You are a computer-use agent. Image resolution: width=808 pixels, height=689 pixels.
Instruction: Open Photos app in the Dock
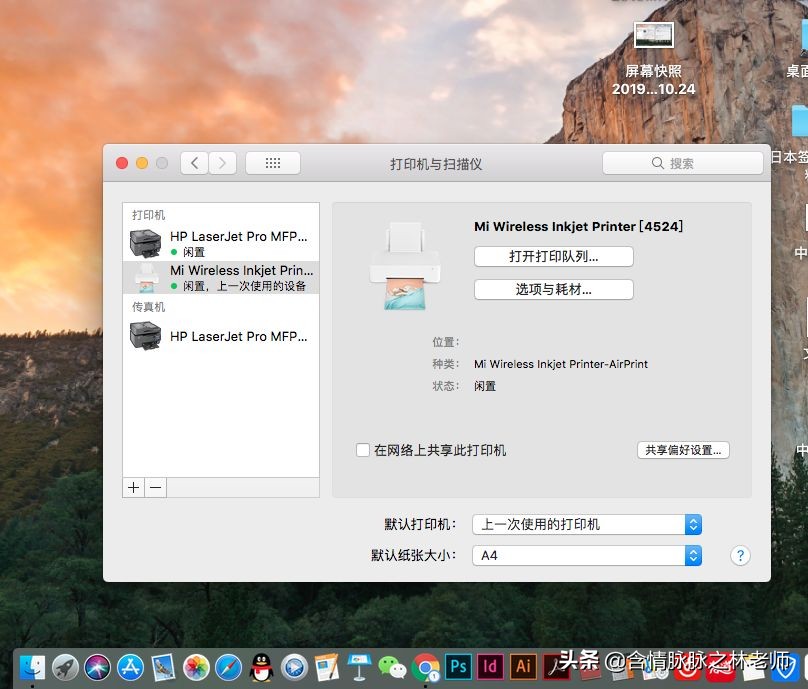196,667
